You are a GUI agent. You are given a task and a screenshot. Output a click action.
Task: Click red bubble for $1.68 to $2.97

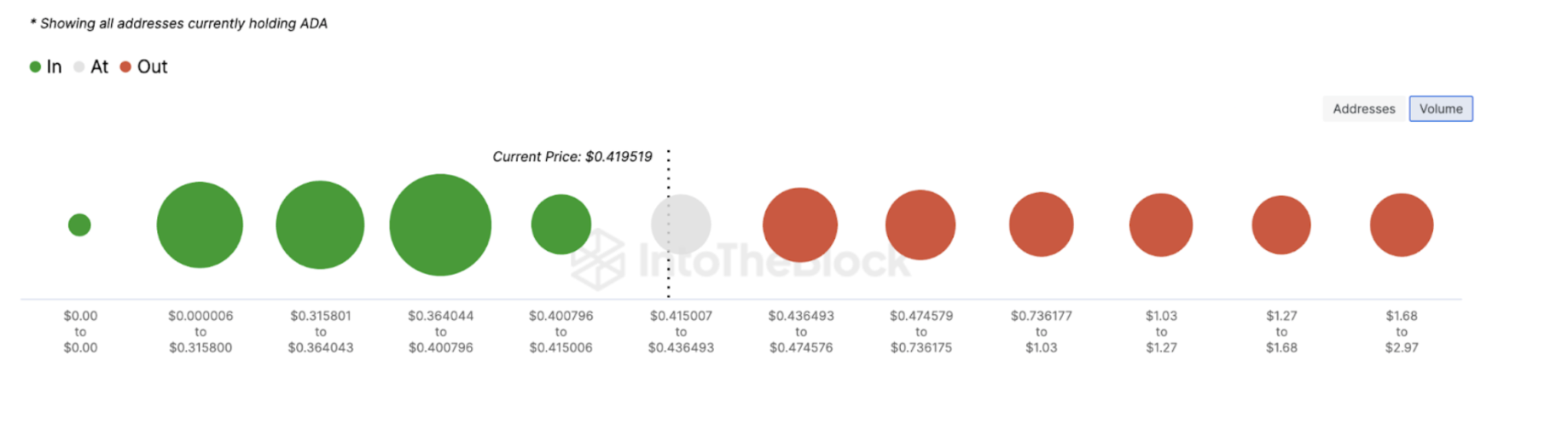click(x=1402, y=225)
